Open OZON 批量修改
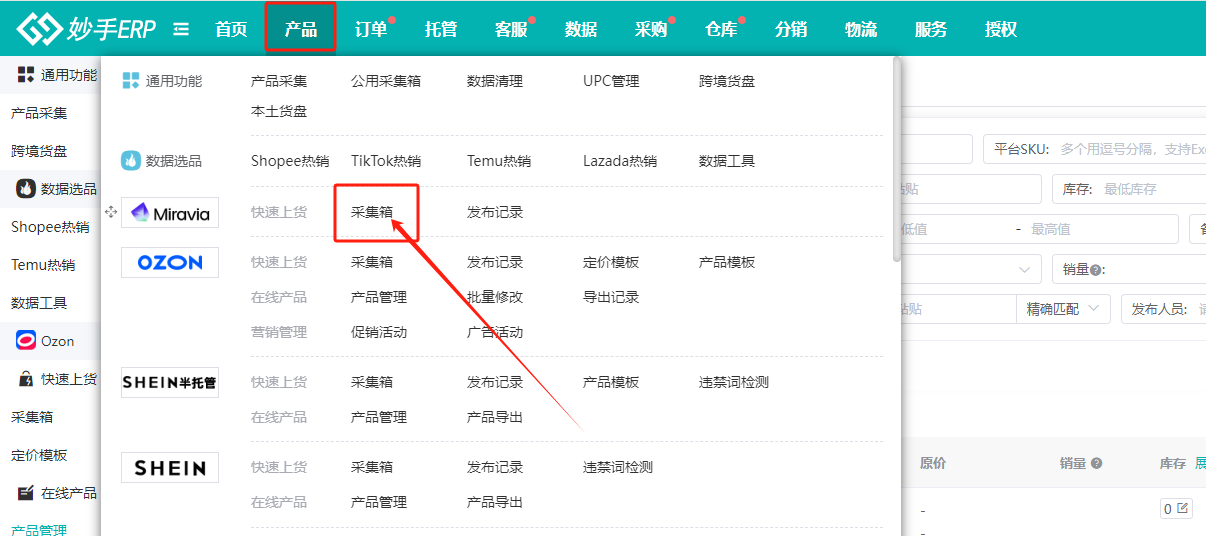 point(495,297)
